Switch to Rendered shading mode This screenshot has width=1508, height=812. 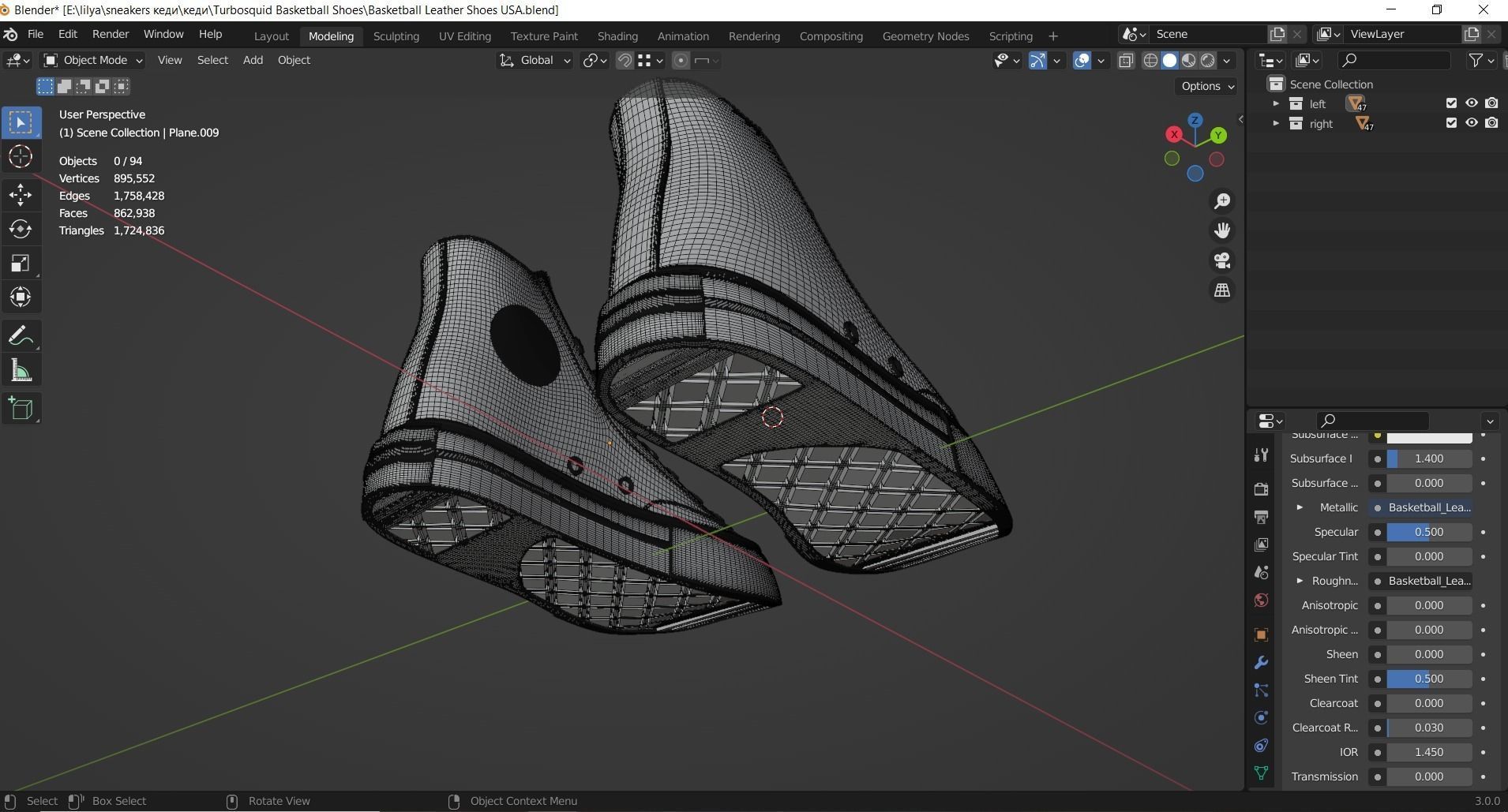tap(1208, 60)
